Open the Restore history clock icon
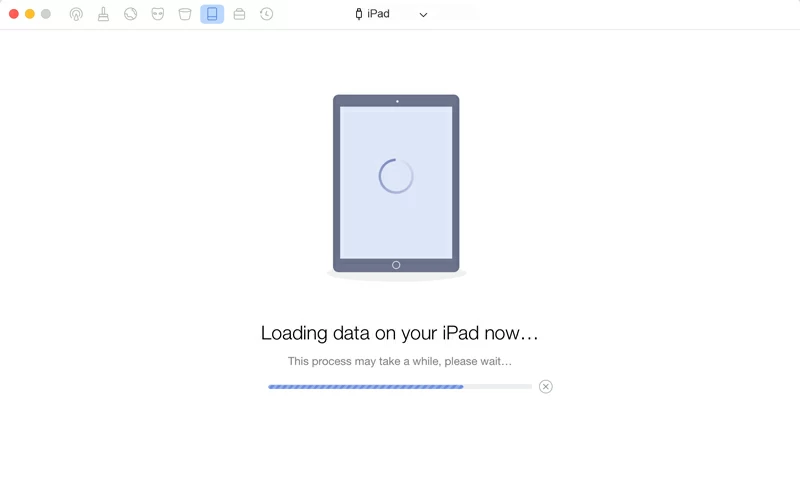 266,14
